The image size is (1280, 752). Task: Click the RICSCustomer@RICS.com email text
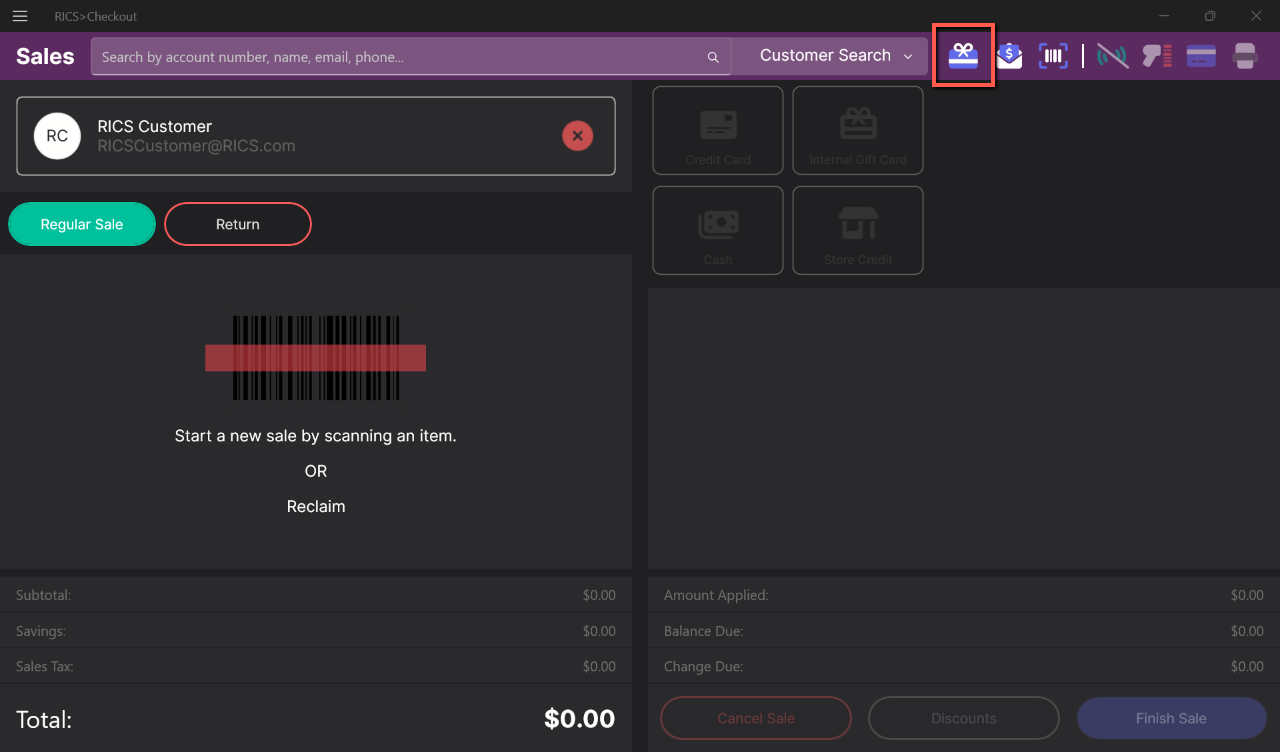coord(196,146)
